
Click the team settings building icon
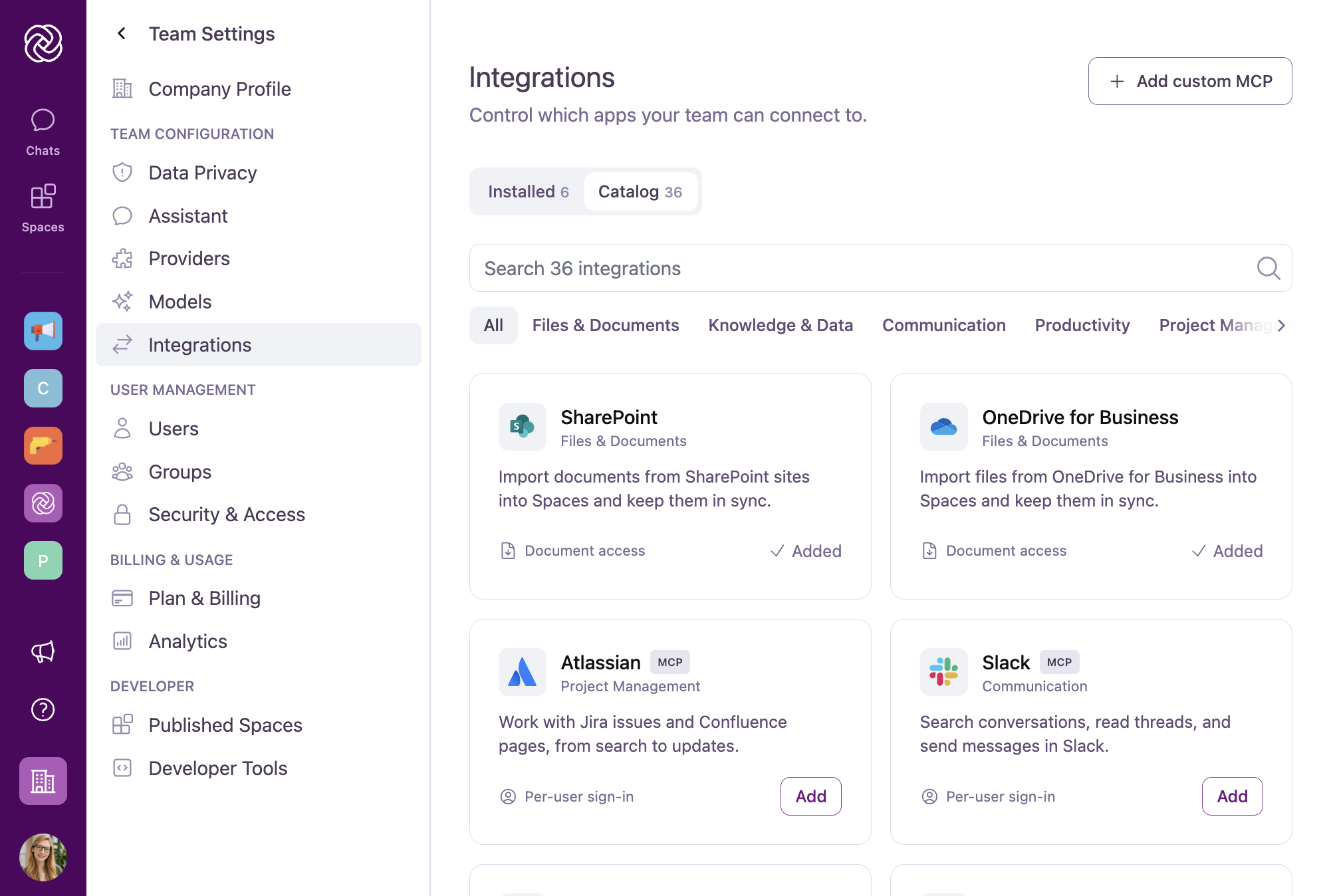pyautogui.click(x=43, y=781)
